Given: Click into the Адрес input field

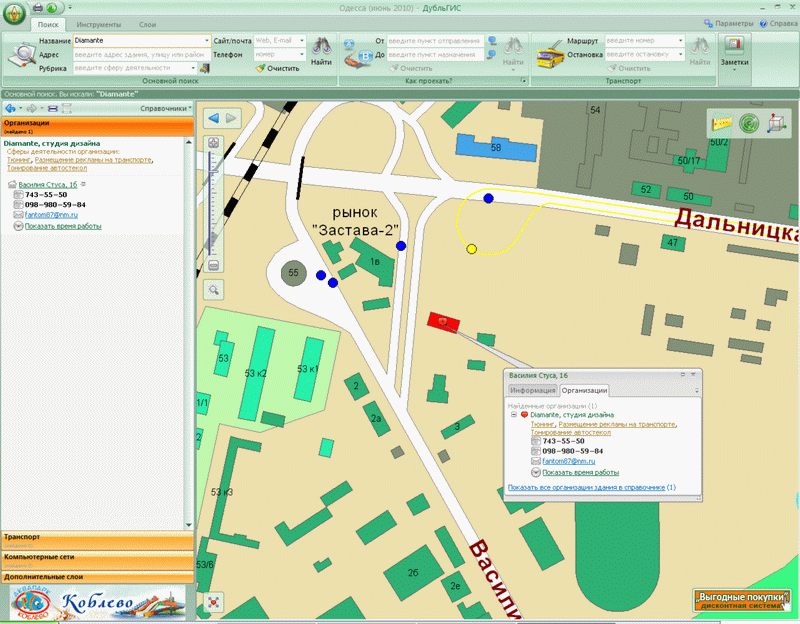Looking at the screenshot, I should tap(141, 54).
